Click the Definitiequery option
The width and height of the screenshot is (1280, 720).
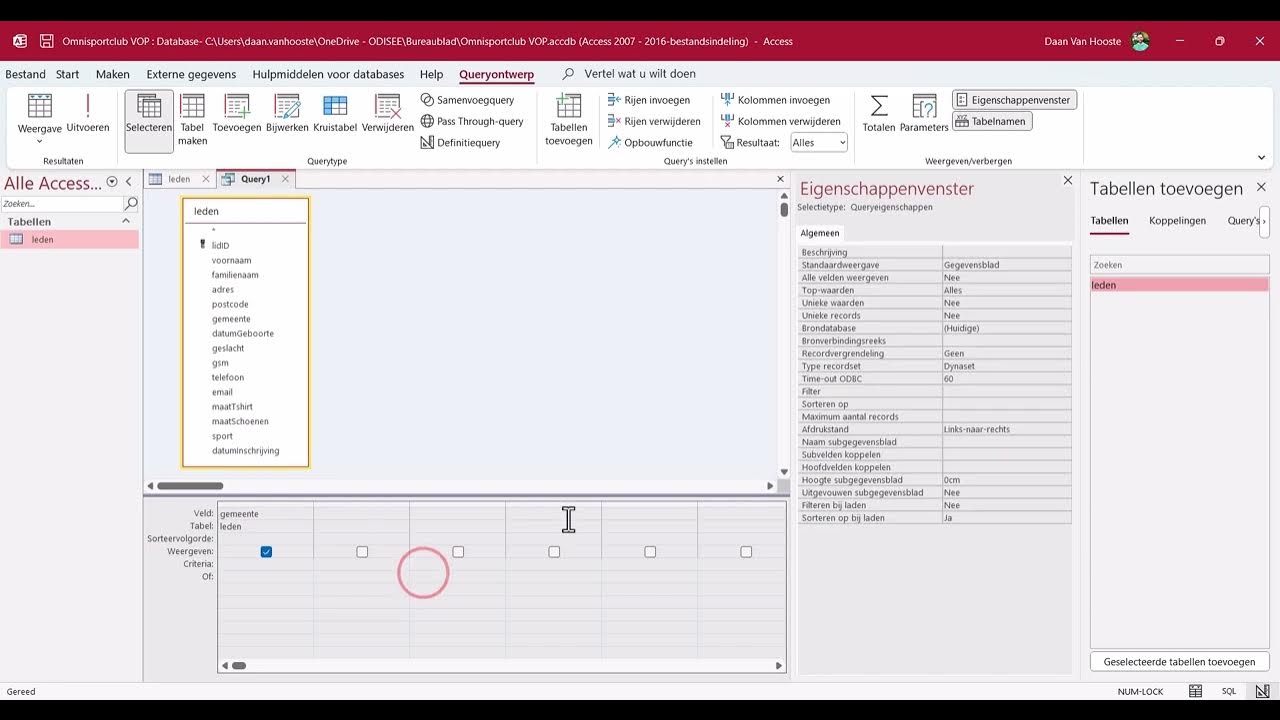460,142
